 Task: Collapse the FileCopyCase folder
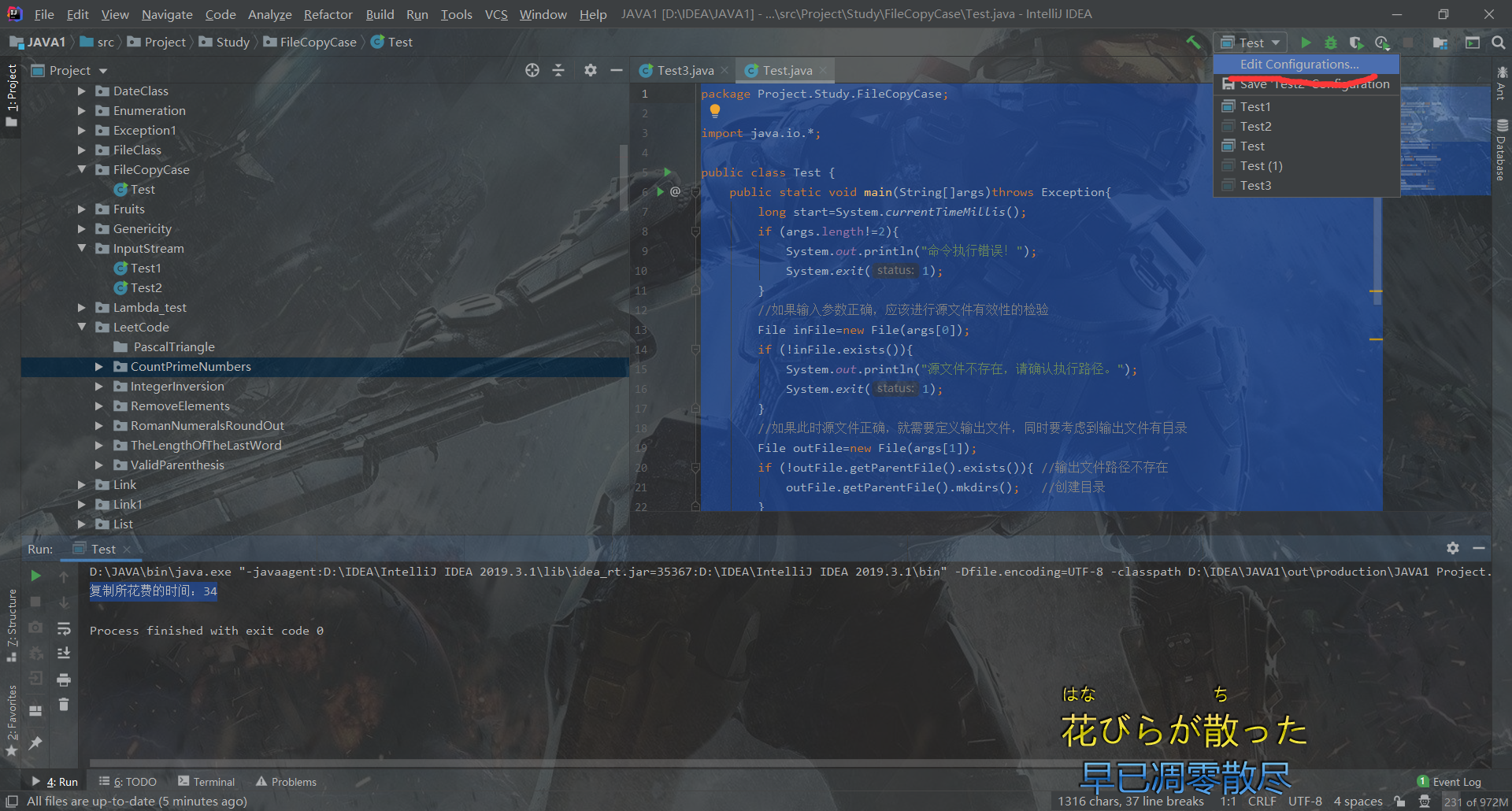pos(82,170)
